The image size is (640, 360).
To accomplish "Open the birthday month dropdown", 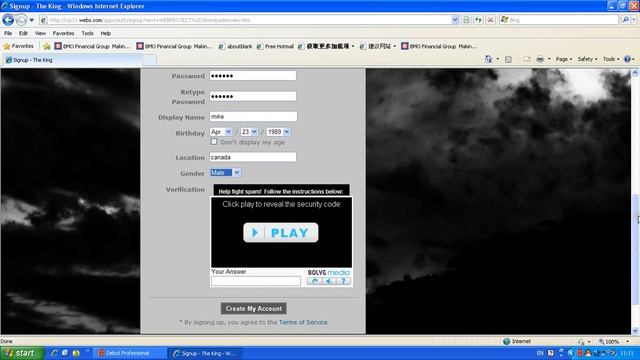I will click(x=221, y=132).
